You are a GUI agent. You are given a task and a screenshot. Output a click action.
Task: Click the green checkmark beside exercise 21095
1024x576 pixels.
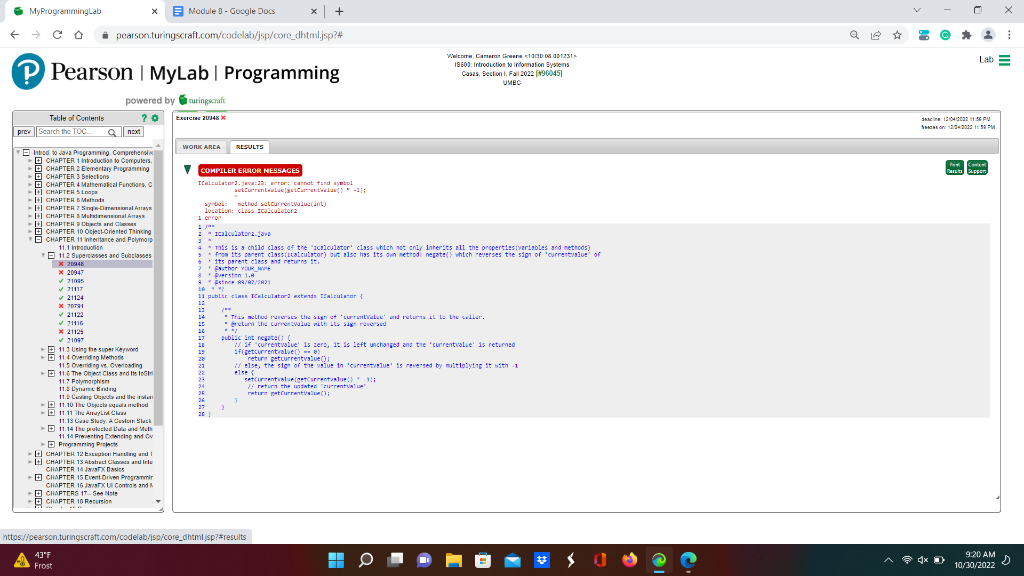tap(60, 281)
